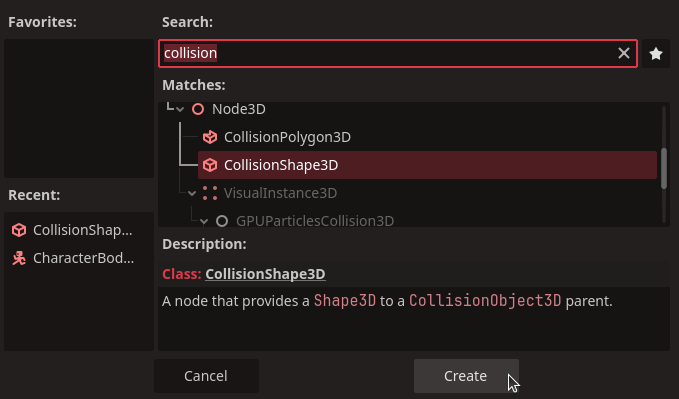Screen dimensions: 679x399
Task: Open the Shape3D link in description
Action: click(345, 301)
